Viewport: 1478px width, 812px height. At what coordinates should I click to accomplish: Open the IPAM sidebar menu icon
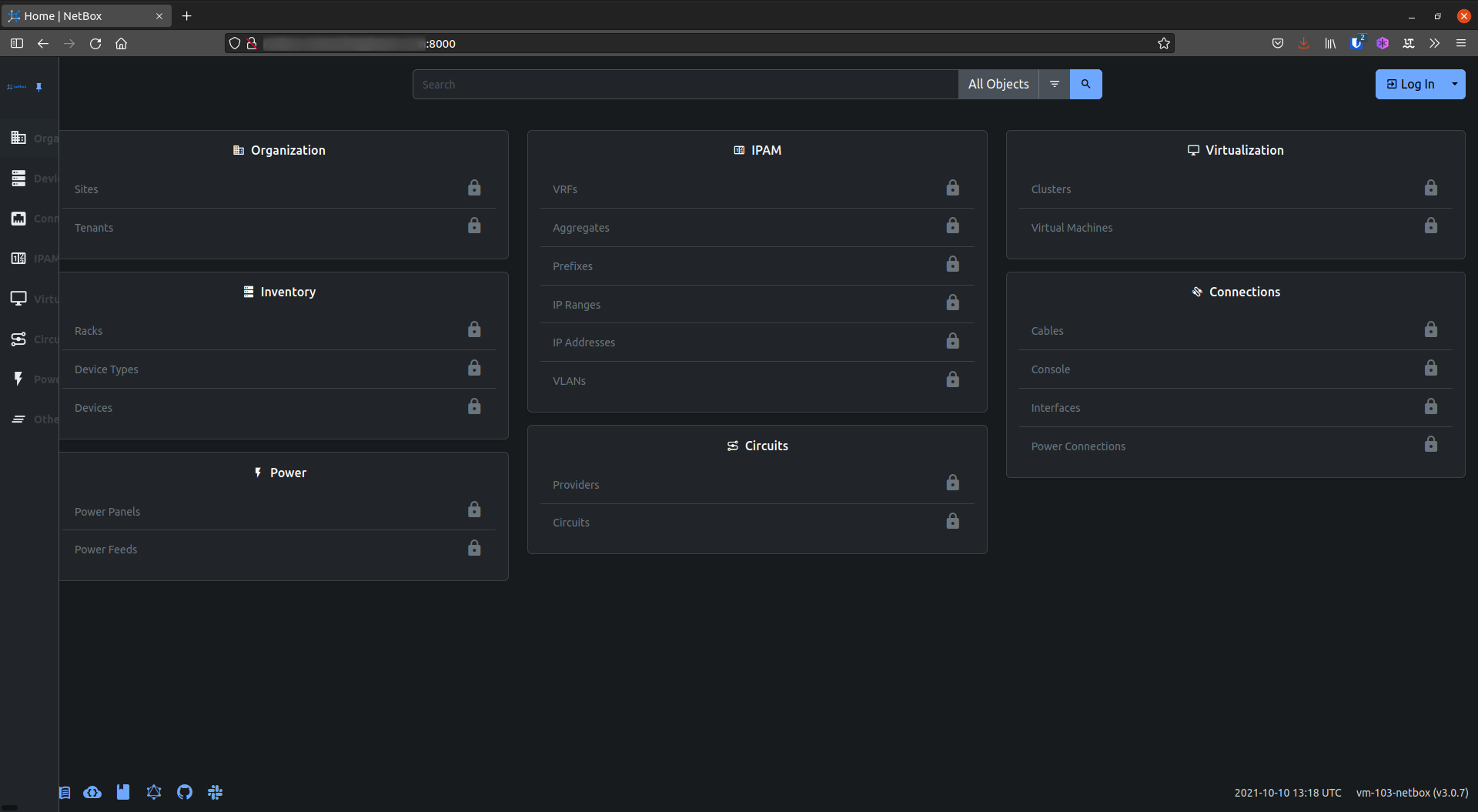click(x=18, y=258)
